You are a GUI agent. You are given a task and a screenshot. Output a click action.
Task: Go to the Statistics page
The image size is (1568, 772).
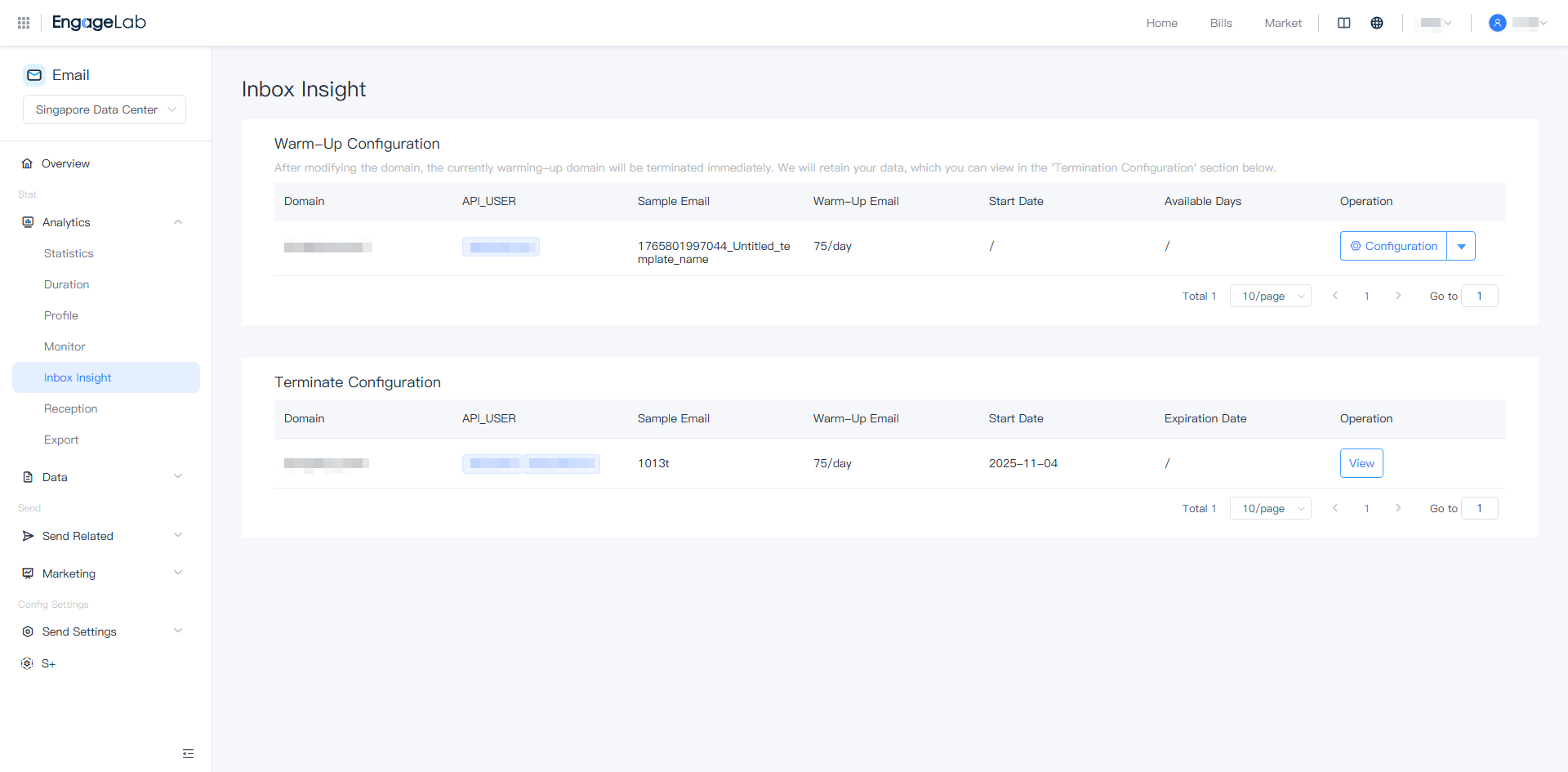[x=69, y=253]
